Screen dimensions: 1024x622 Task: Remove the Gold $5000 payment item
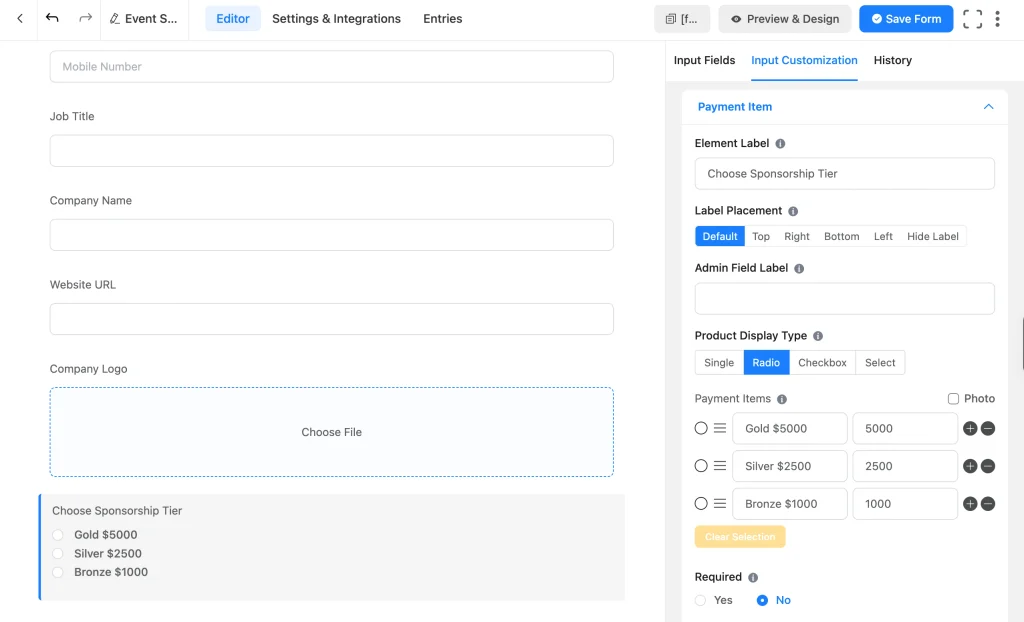coord(987,429)
